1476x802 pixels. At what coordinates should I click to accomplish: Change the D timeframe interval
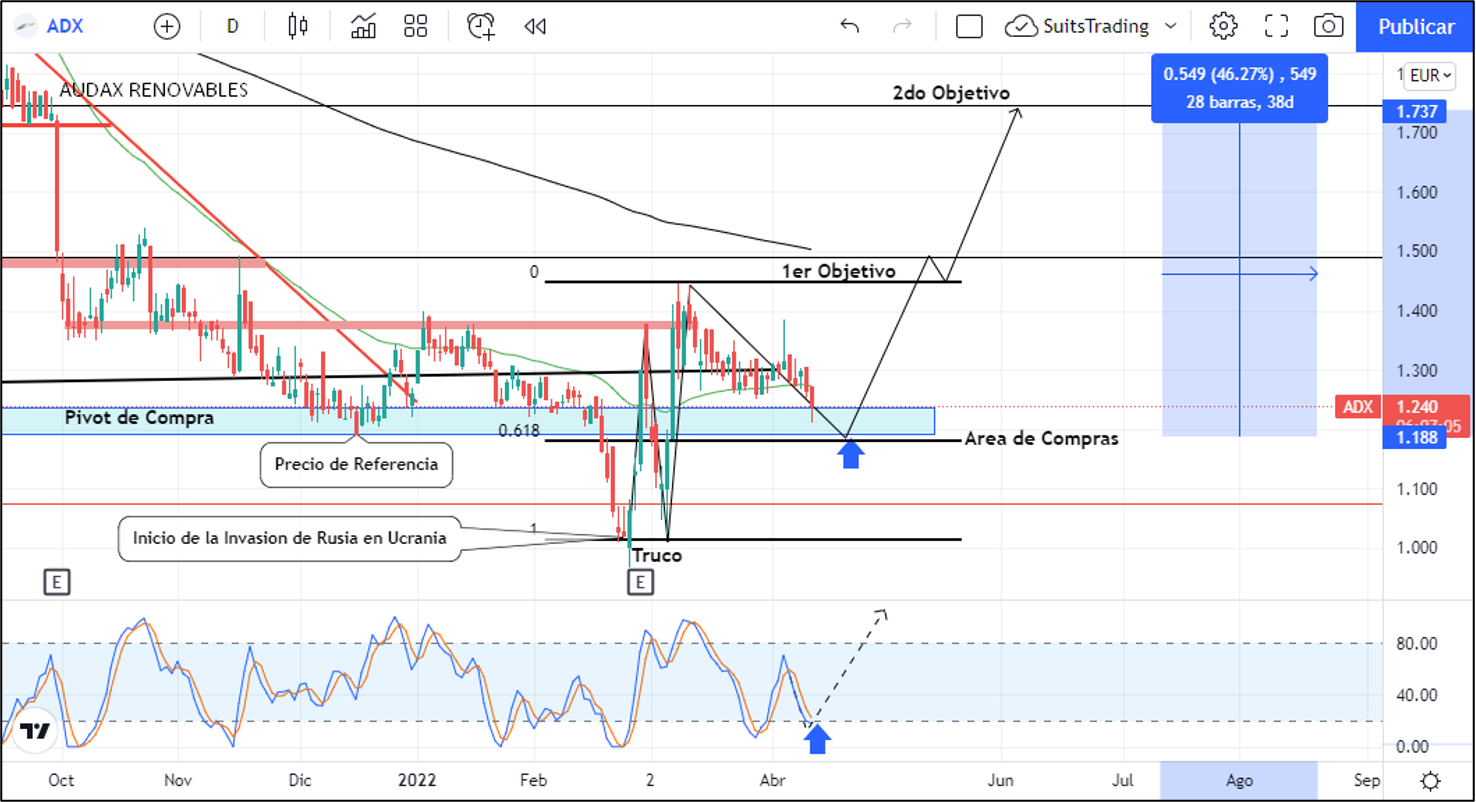232,27
